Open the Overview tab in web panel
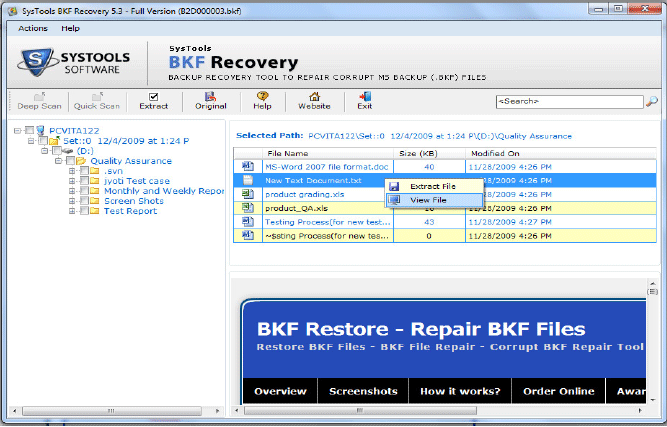 (280, 391)
